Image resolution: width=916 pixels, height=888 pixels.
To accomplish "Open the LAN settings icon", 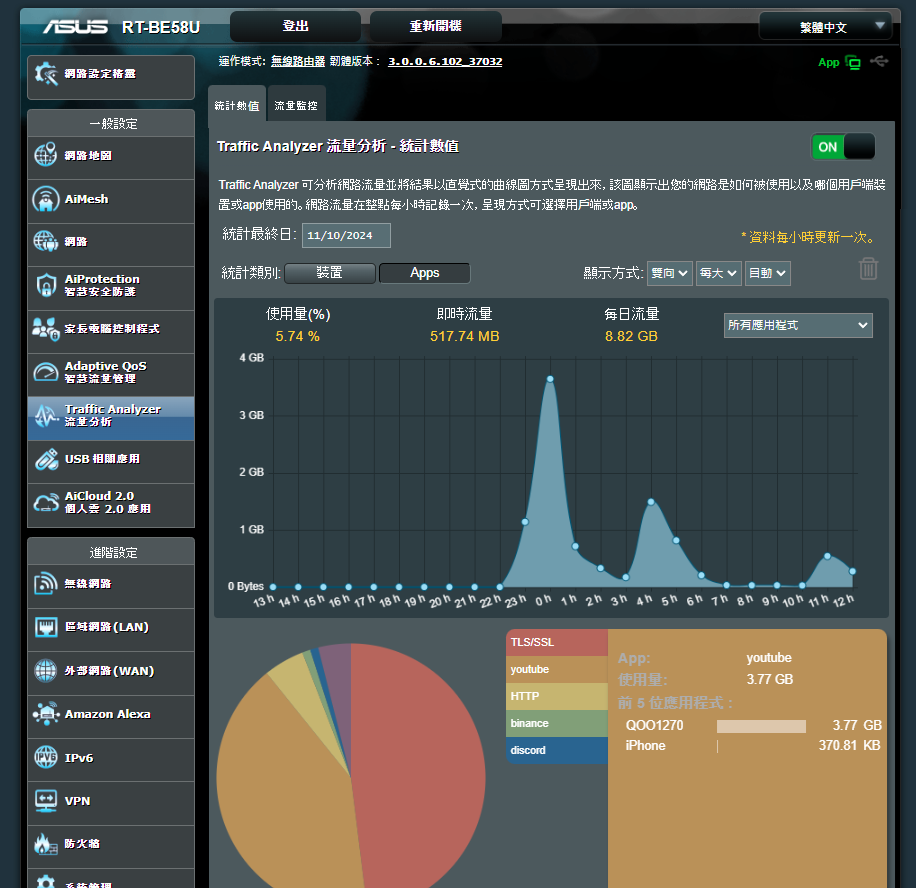I will pyautogui.click(x=46, y=627).
